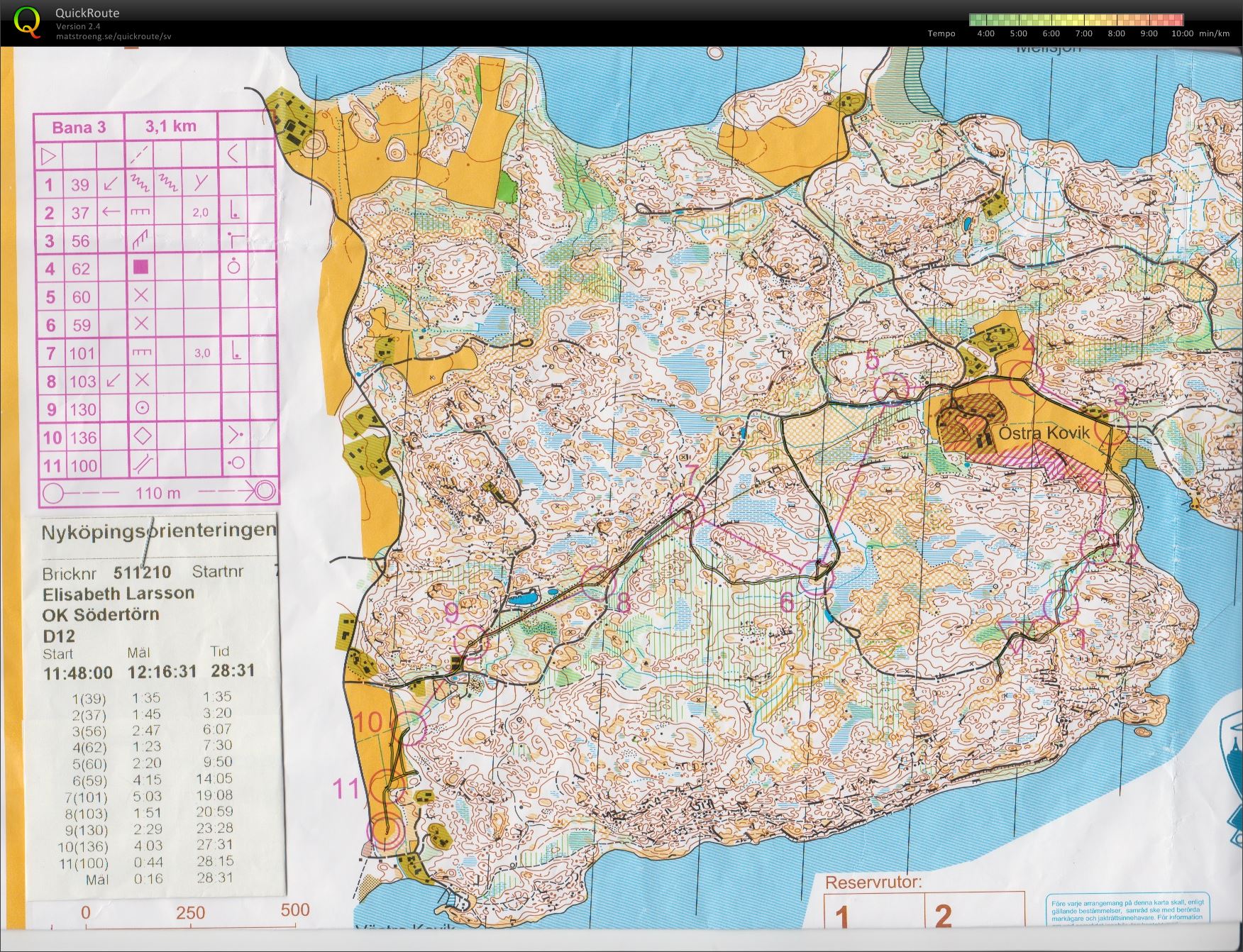Click the Östra Kovik map label
Viewport: 1243px width, 952px height.
pos(1044,433)
